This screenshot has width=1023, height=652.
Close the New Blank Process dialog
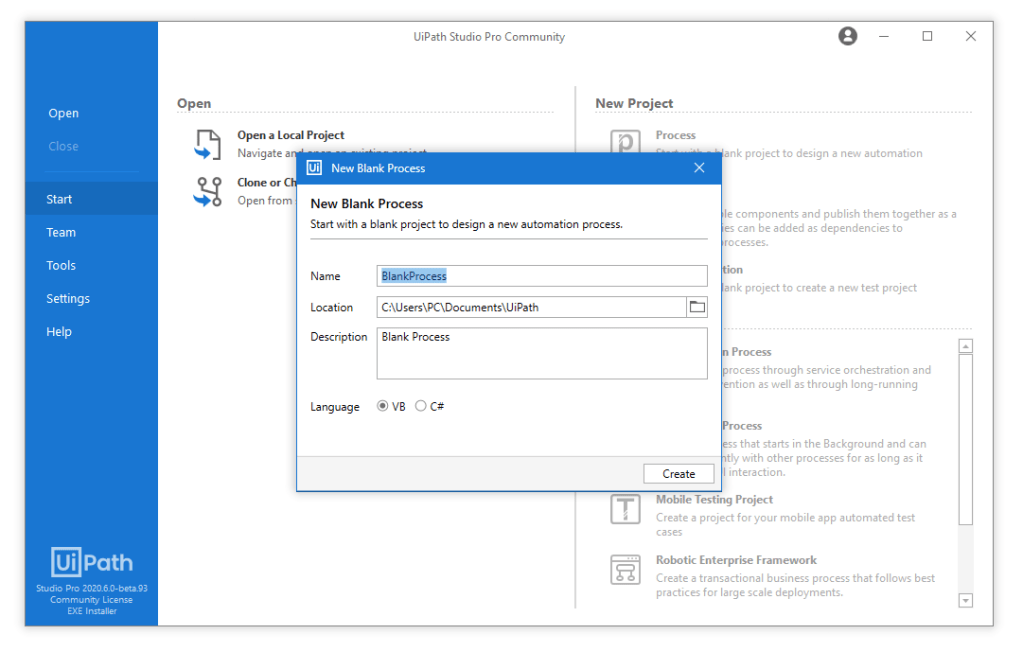700,168
